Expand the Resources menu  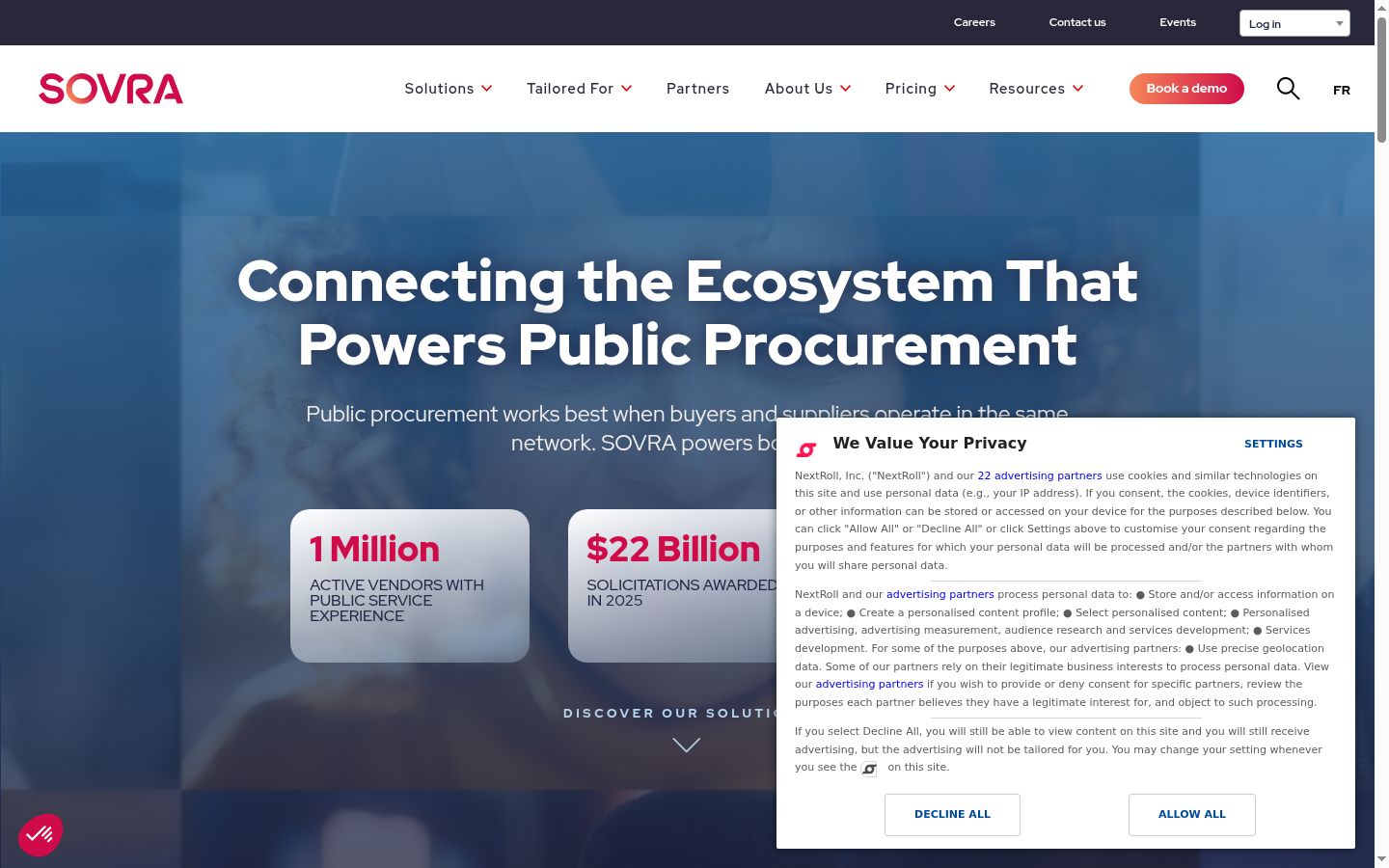[x=1037, y=89]
